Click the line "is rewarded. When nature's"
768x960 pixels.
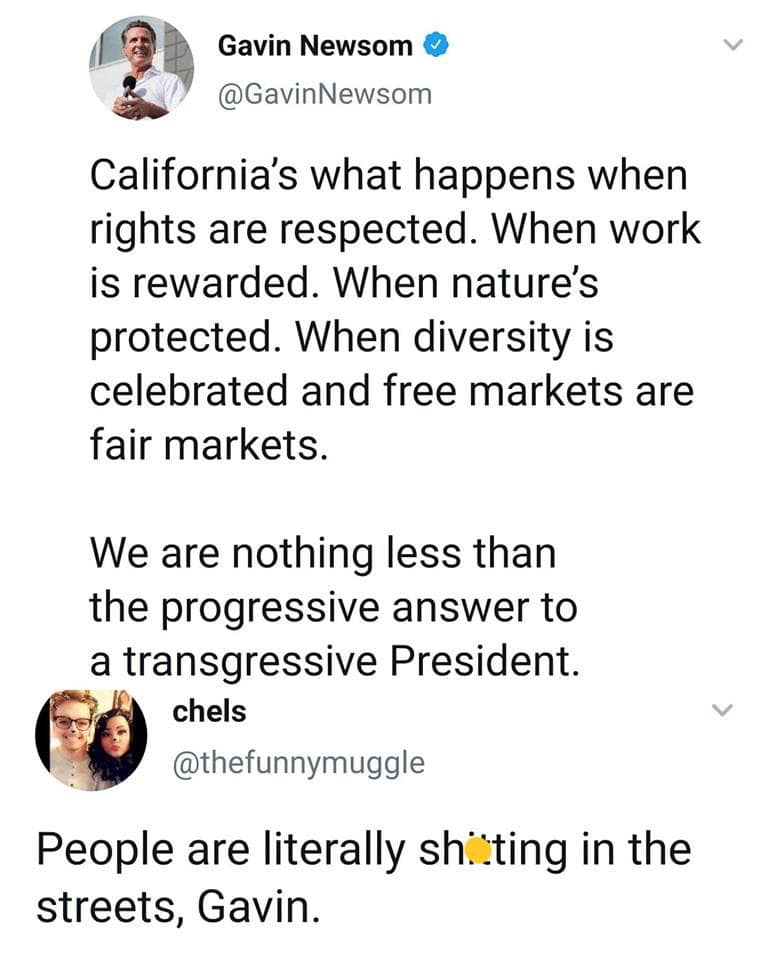tap(344, 283)
